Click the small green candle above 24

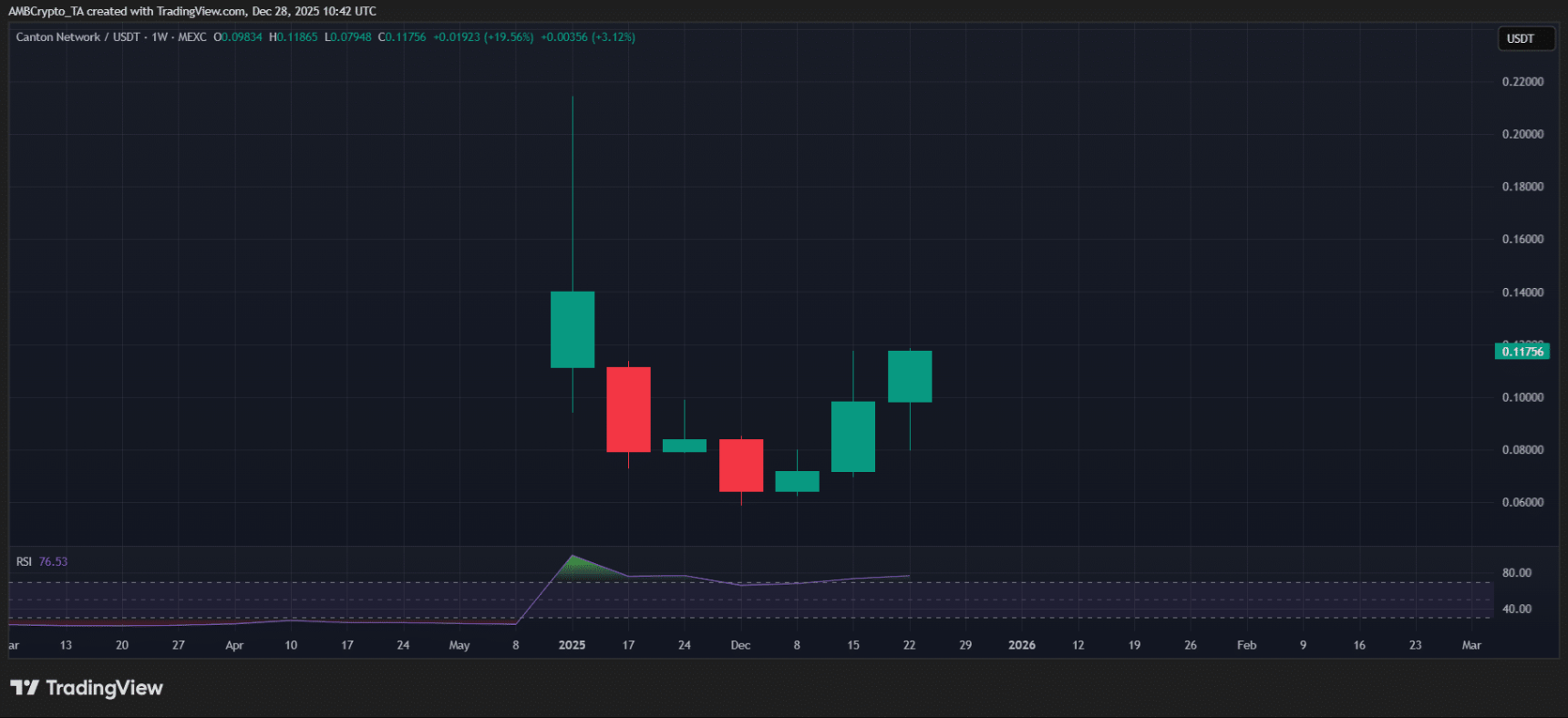[x=685, y=446]
